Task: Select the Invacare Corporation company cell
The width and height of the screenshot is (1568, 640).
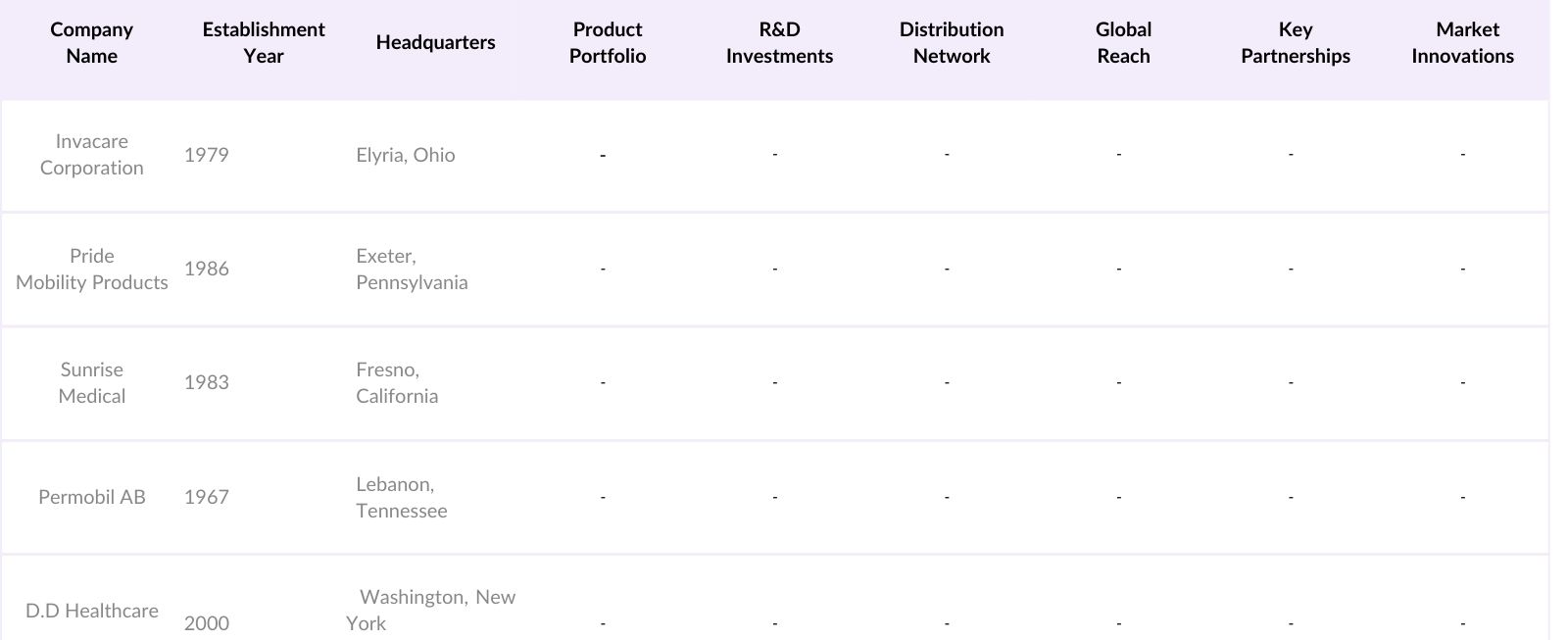Action: pyautogui.click(x=91, y=155)
